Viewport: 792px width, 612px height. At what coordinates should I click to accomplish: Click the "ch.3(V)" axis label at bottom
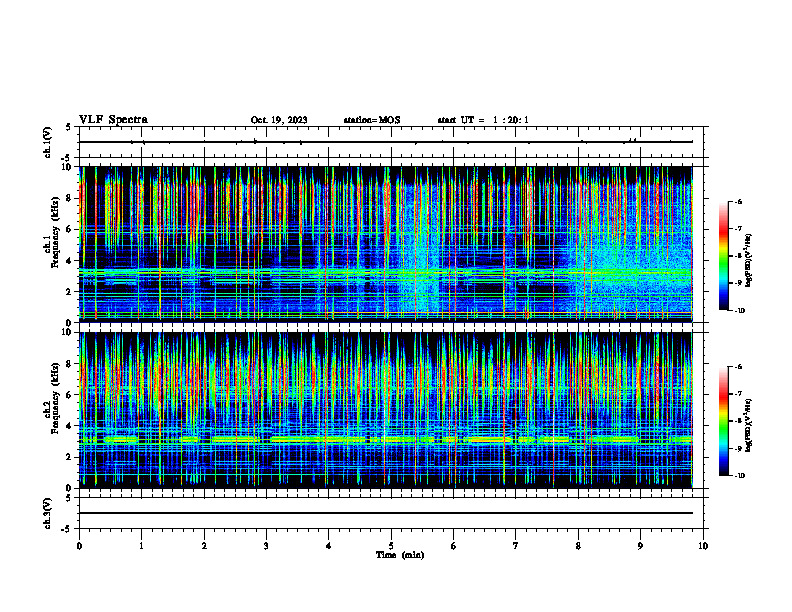tap(47, 513)
